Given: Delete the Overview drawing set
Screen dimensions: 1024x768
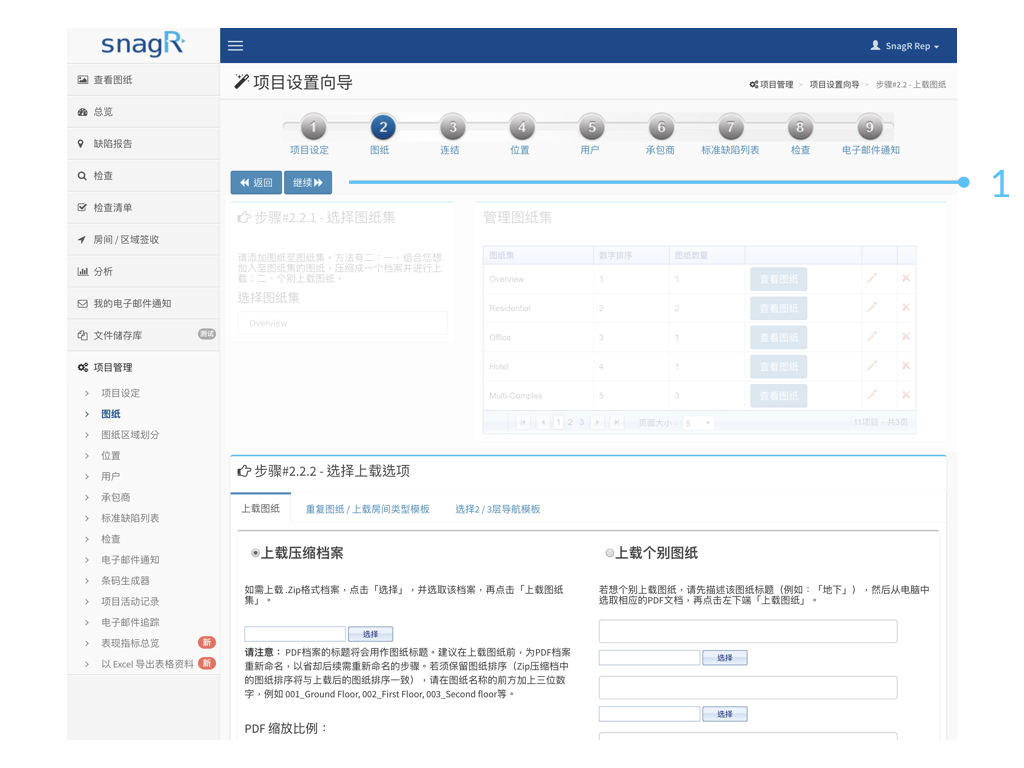Looking at the screenshot, I should point(906,278).
